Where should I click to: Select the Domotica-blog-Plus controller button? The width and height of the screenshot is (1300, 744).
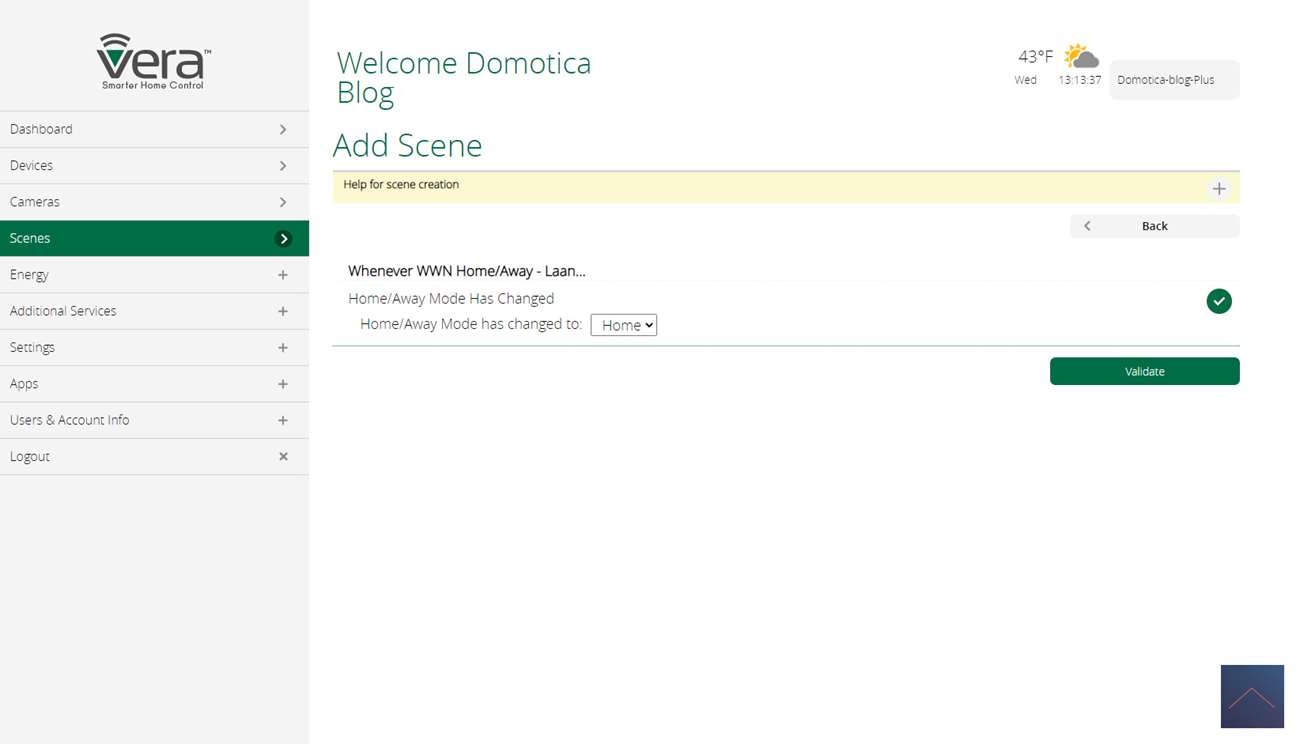point(1173,80)
